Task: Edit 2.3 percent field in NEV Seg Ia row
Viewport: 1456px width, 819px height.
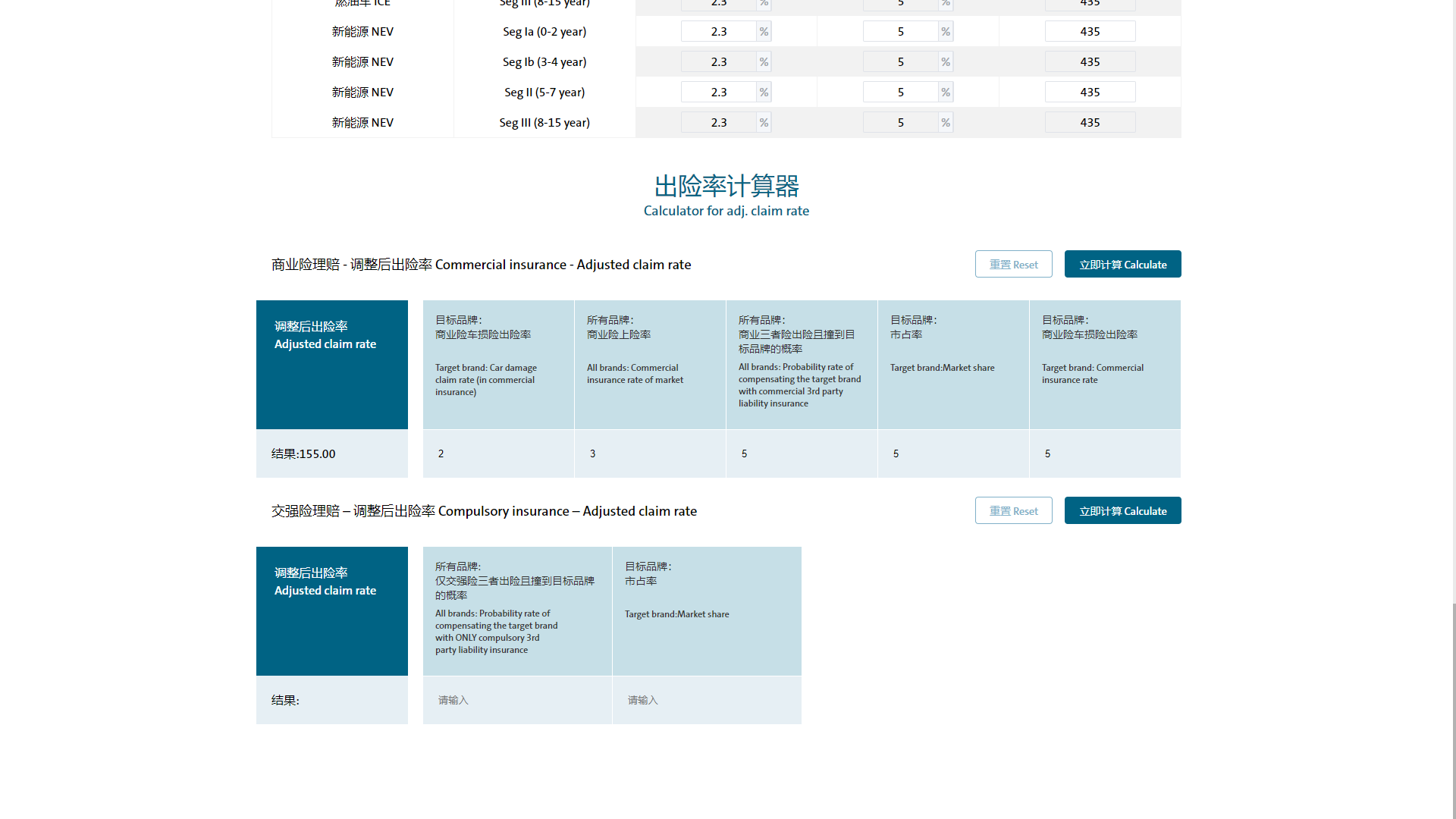Action: pyautogui.click(x=718, y=31)
